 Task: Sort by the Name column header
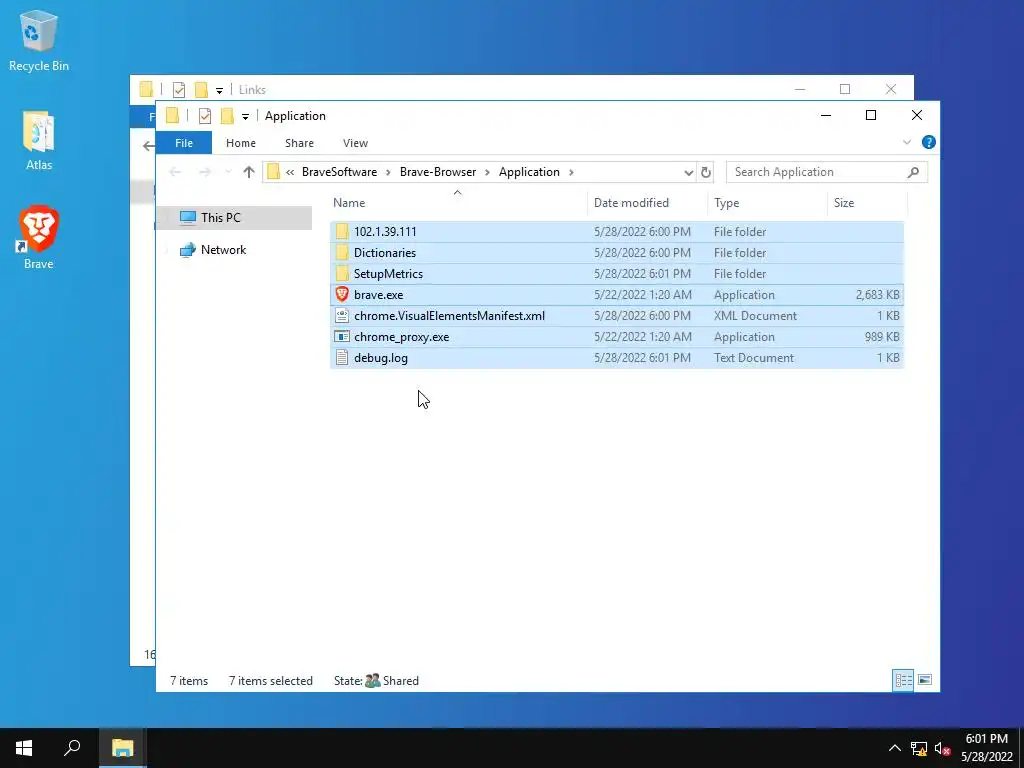pos(458,203)
